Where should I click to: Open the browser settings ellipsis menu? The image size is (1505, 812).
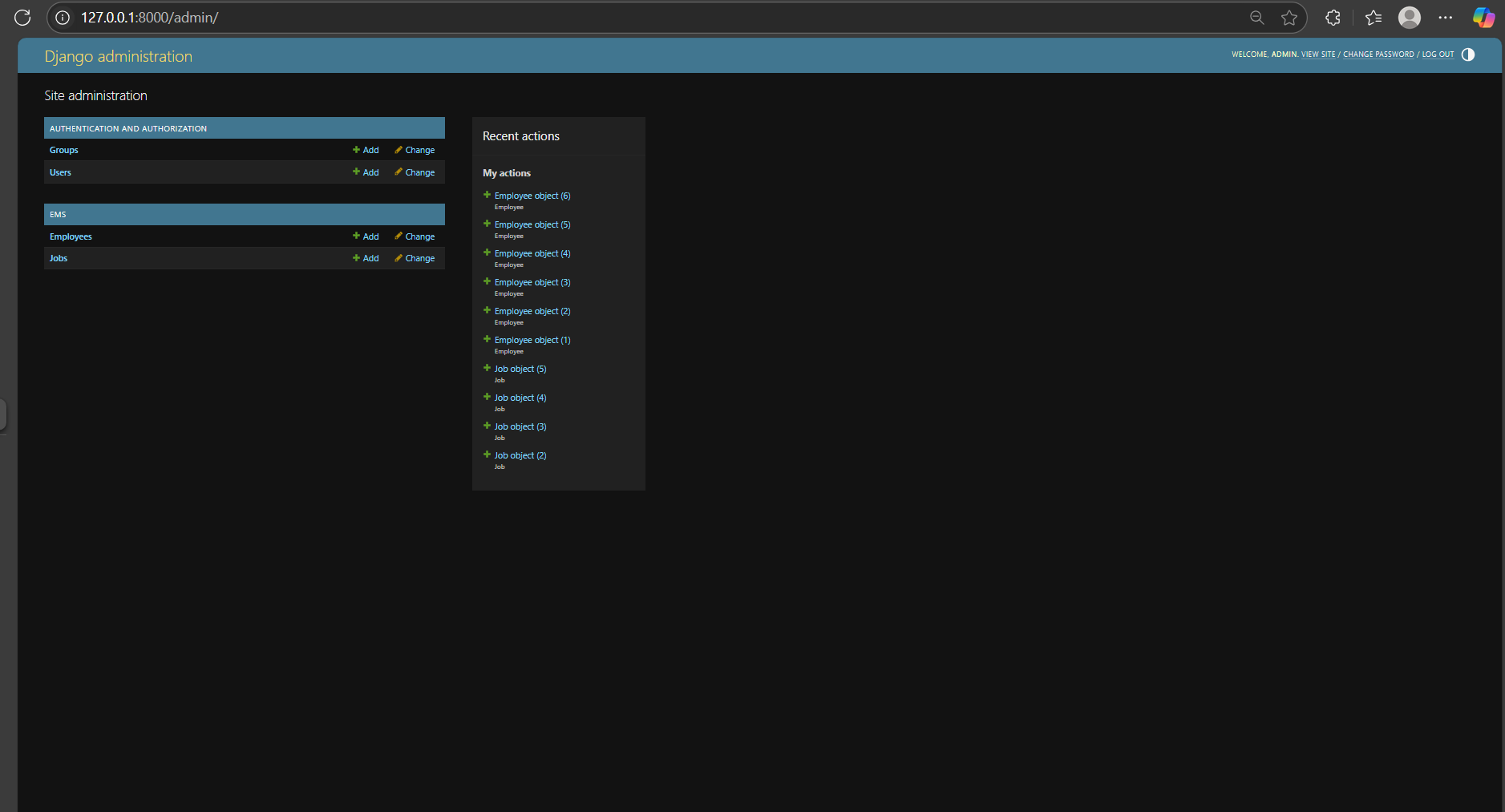pyautogui.click(x=1446, y=17)
